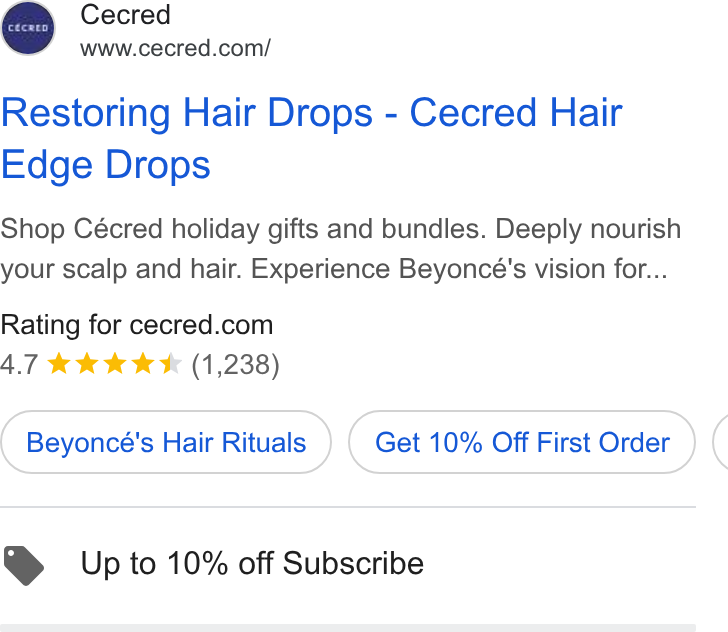This screenshot has width=728, height=632.
Task: Click the truncated Beyoncé's vision text
Action: 533,269
